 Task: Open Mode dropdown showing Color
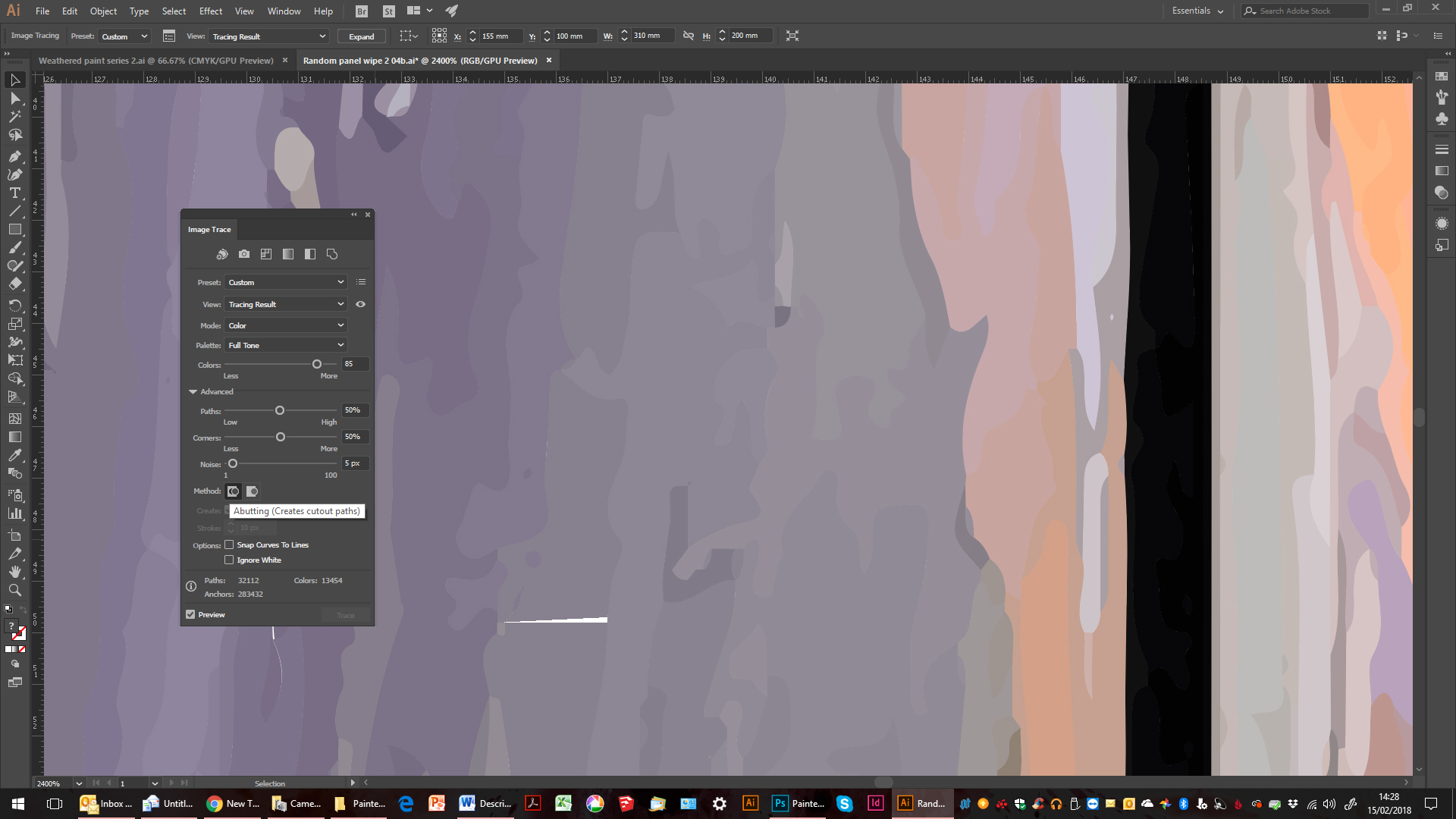click(x=286, y=325)
